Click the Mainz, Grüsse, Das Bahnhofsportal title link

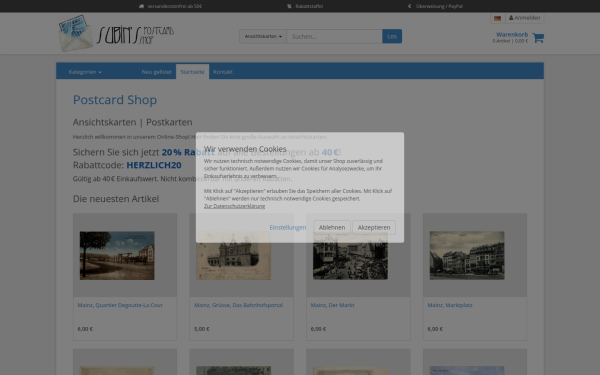point(238,305)
